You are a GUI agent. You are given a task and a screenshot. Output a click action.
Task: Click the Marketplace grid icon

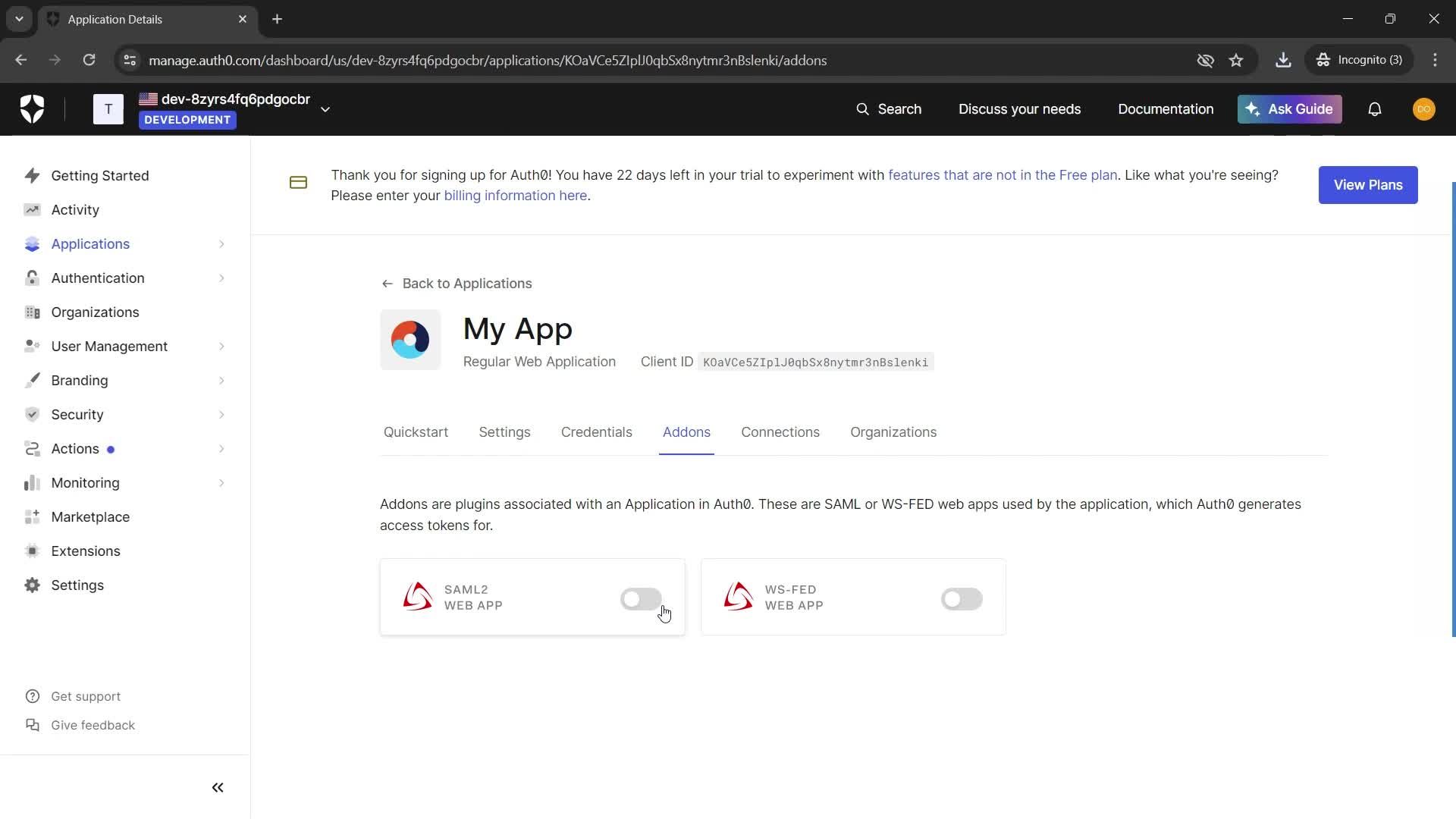32,517
